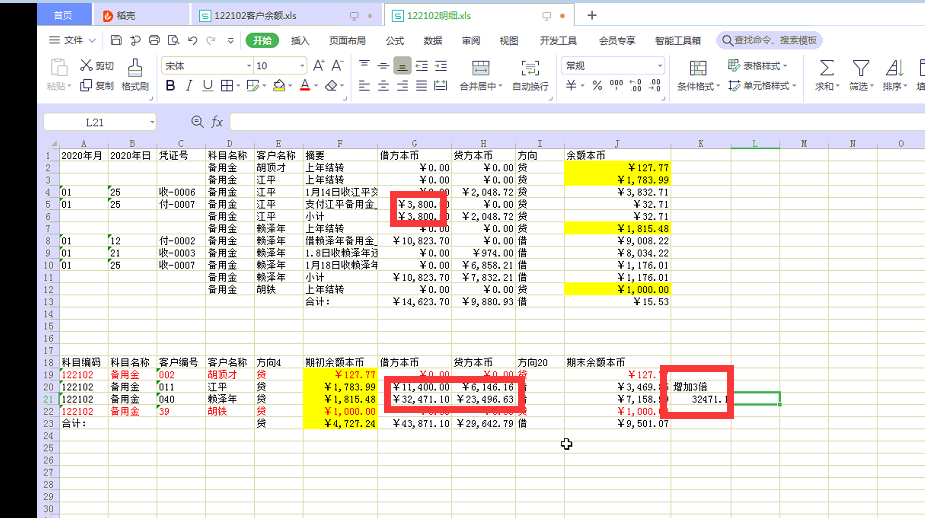Image resolution: width=925 pixels, height=518 pixels.
Task: Open the number format dropdown 常规
Action: pos(660,66)
